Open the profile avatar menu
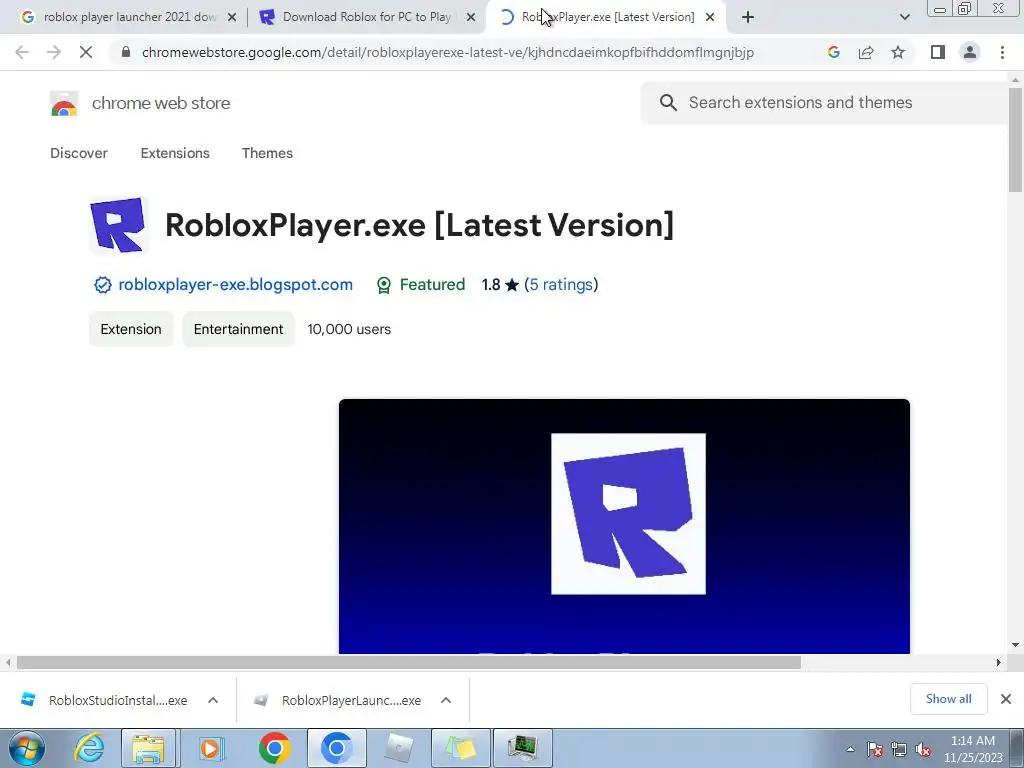 click(970, 52)
